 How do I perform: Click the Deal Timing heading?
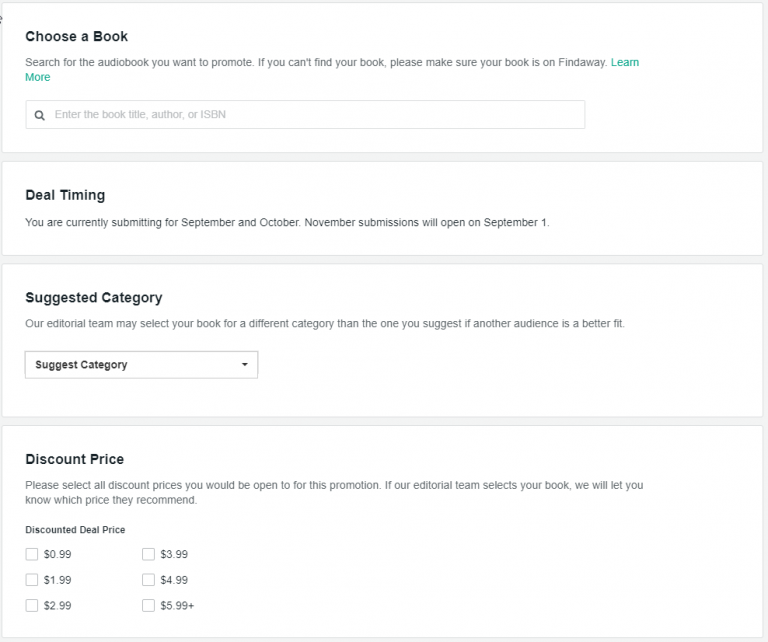click(65, 195)
